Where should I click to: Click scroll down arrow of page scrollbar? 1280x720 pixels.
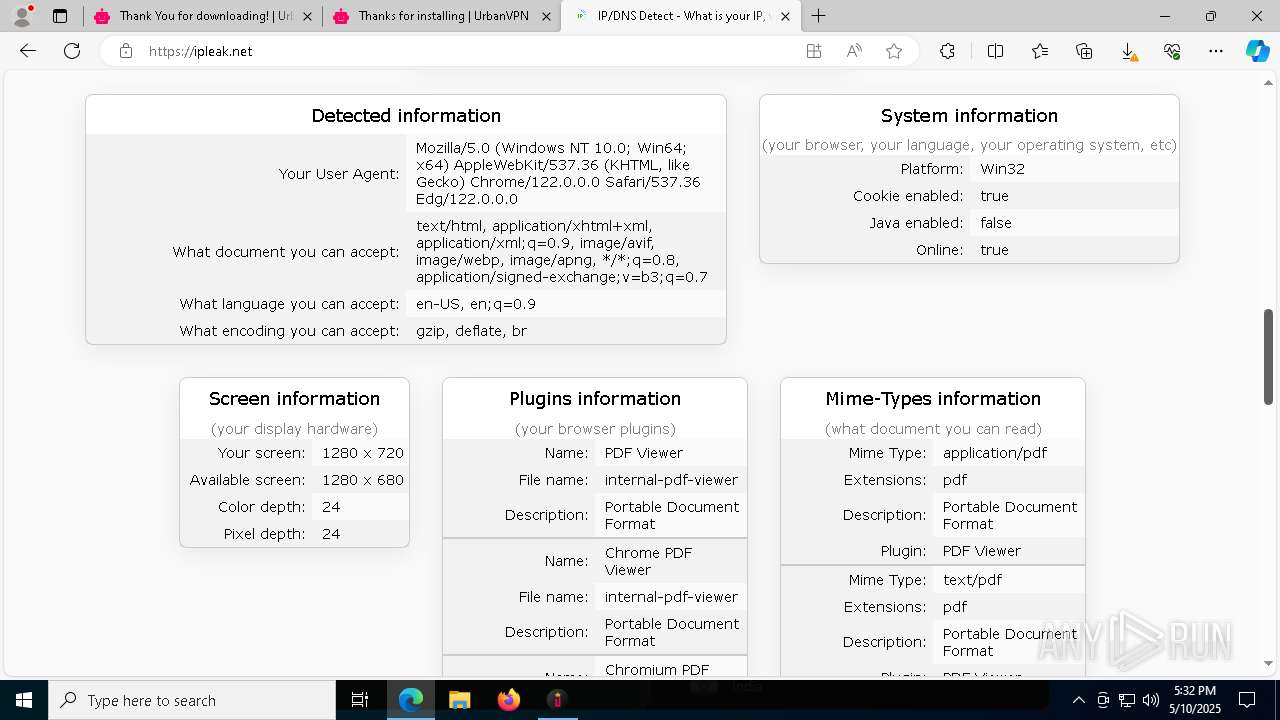tap(1268, 663)
